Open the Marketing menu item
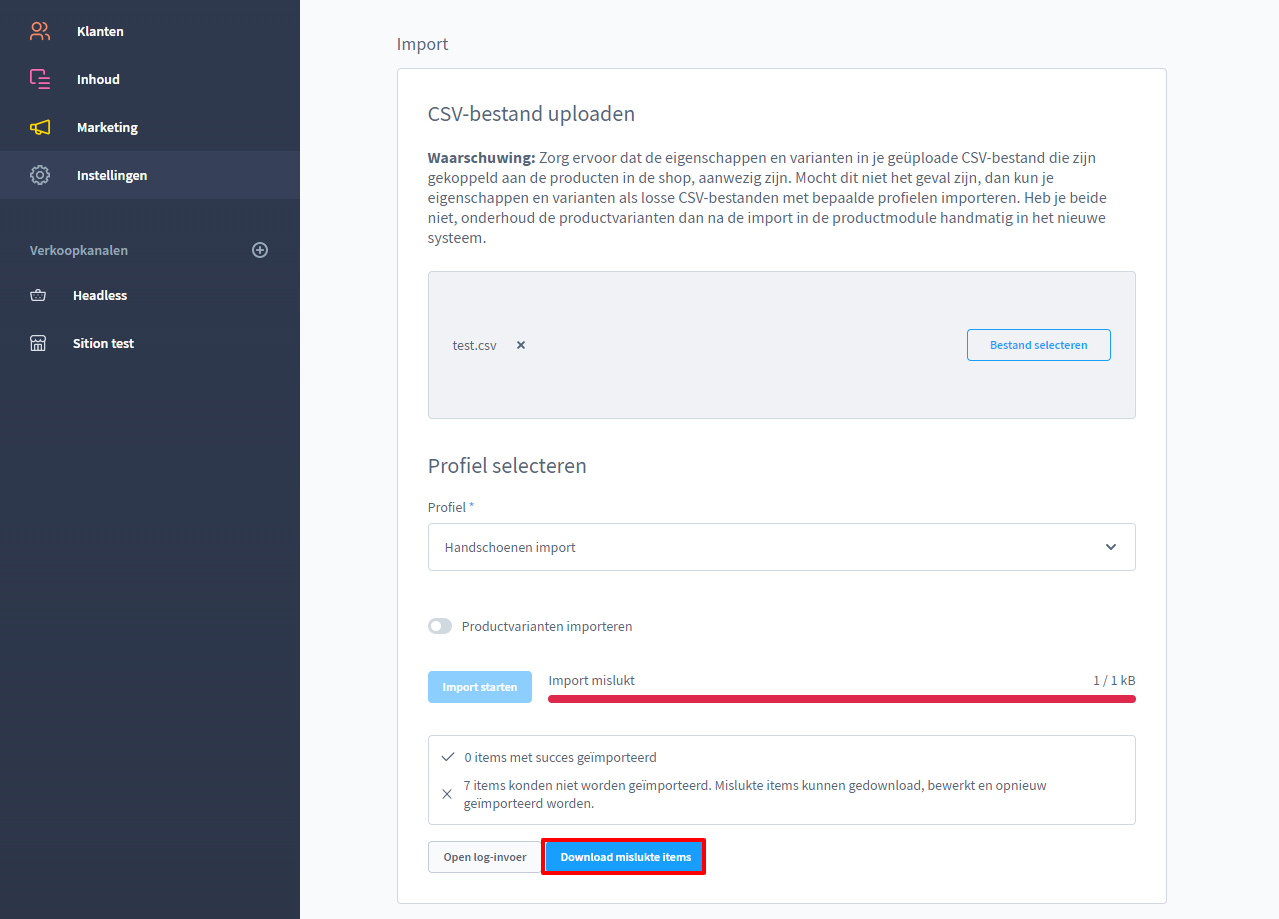 pos(107,127)
